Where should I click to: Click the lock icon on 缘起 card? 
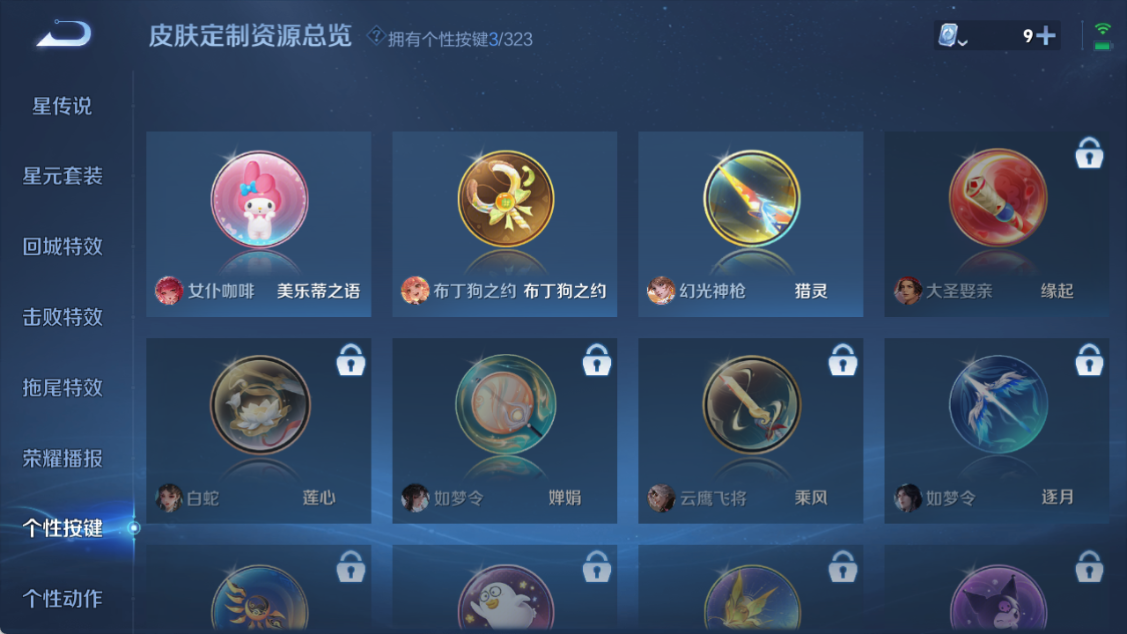pyautogui.click(x=1089, y=152)
